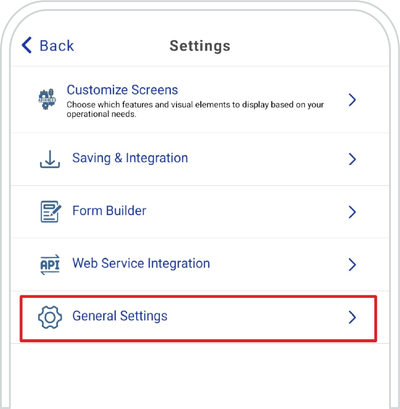
Task: Go Back using the Back label
Action: coord(57,45)
